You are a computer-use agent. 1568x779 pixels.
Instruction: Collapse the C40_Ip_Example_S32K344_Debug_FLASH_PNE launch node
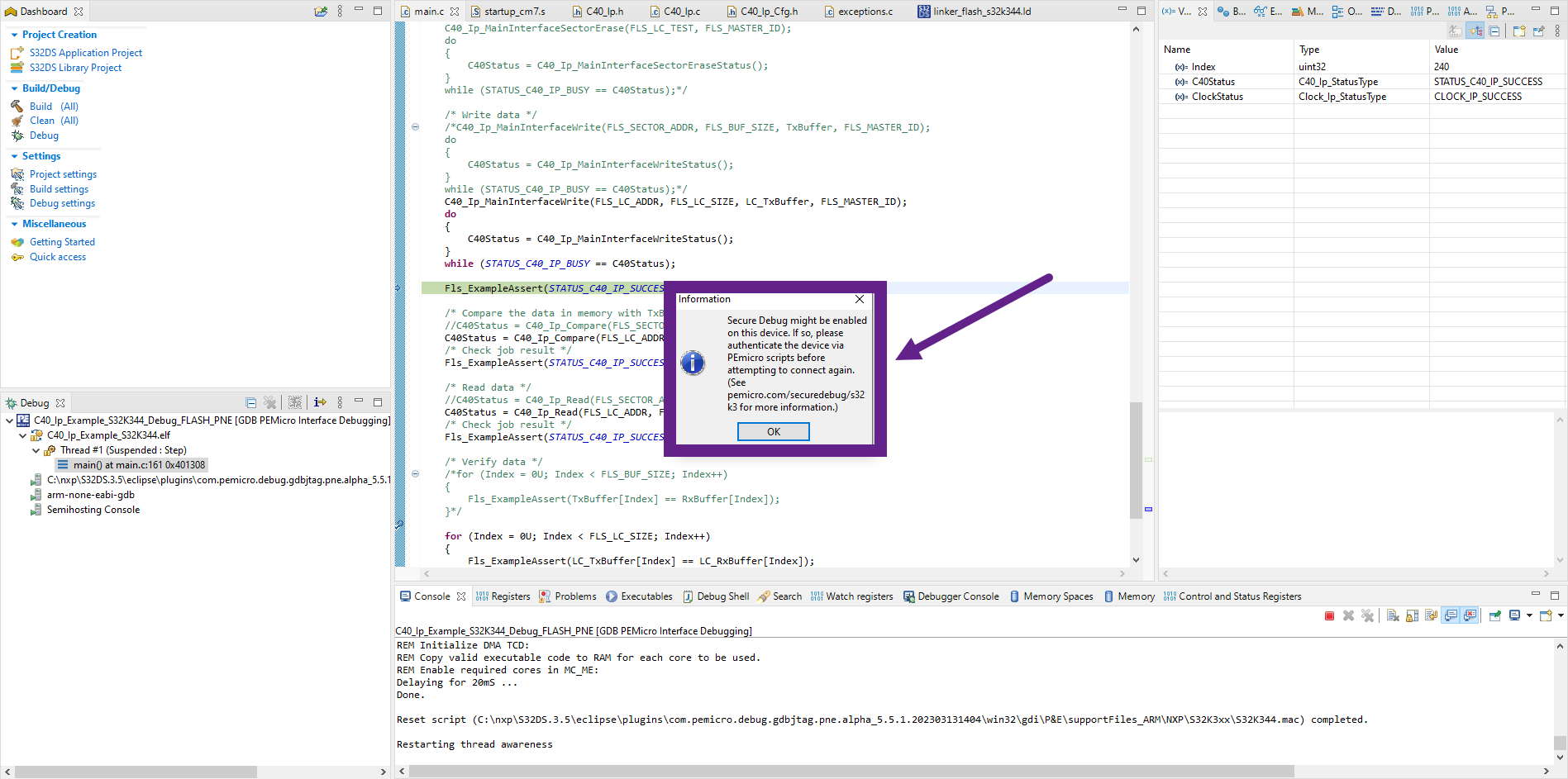click(9, 420)
